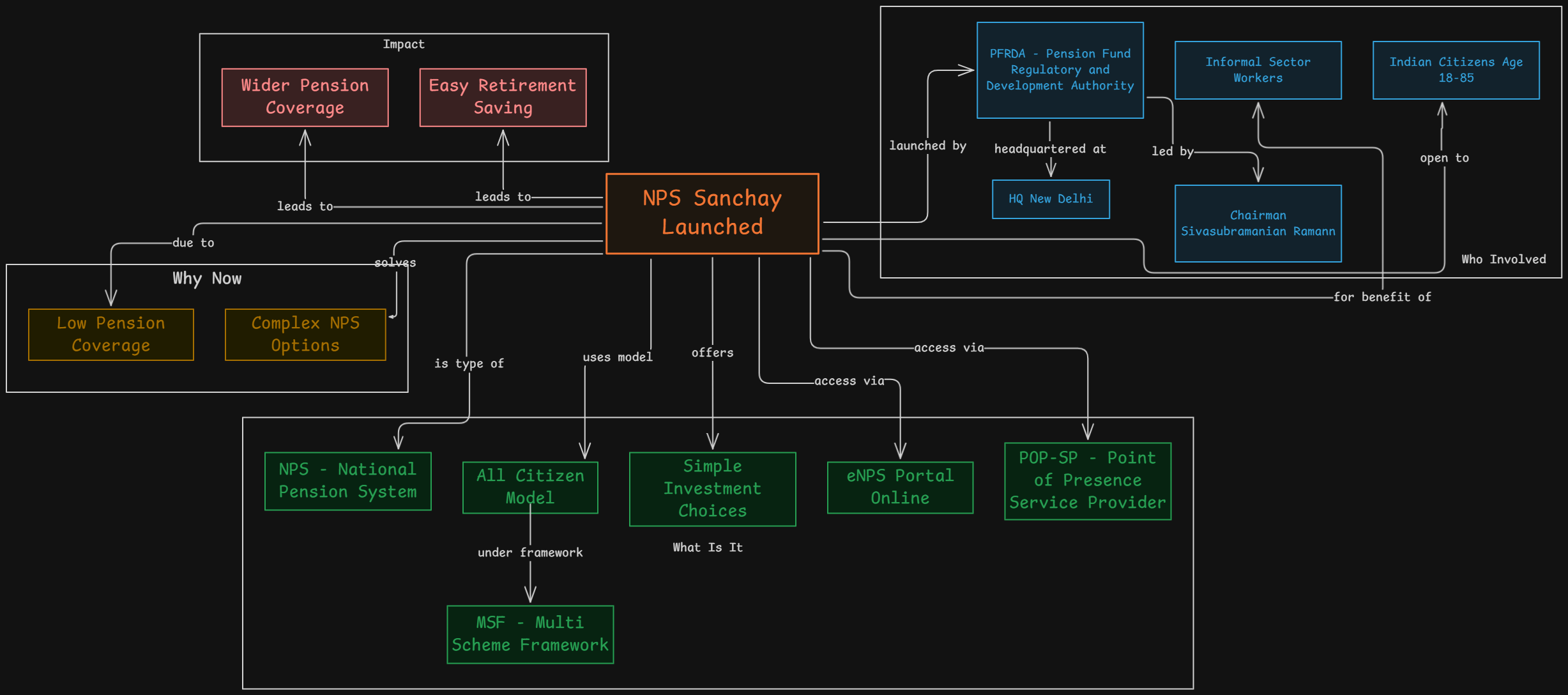This screenshot has height=695, width=1568.
Task: Click the "under framework" edge label
Action: 530,553
